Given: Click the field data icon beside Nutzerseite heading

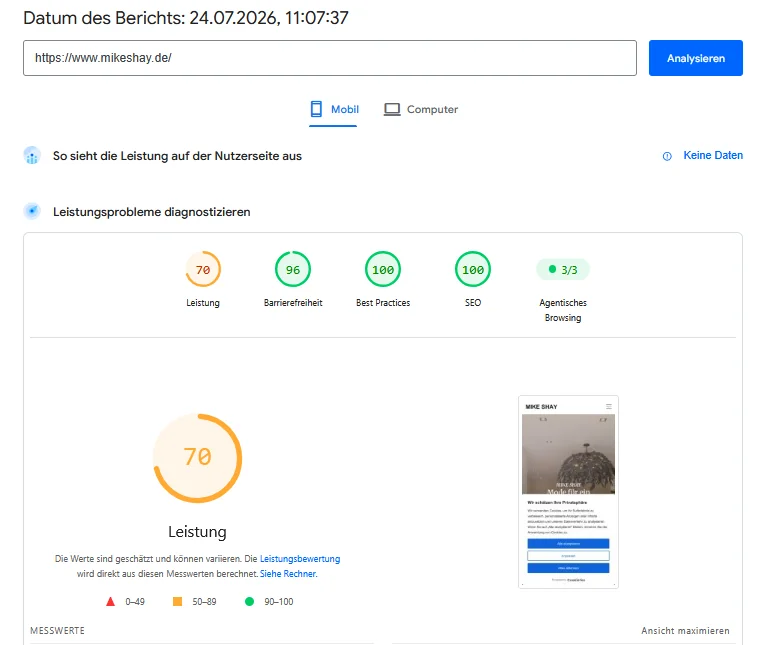Looking at the screenshot, I should pos(32,156).
